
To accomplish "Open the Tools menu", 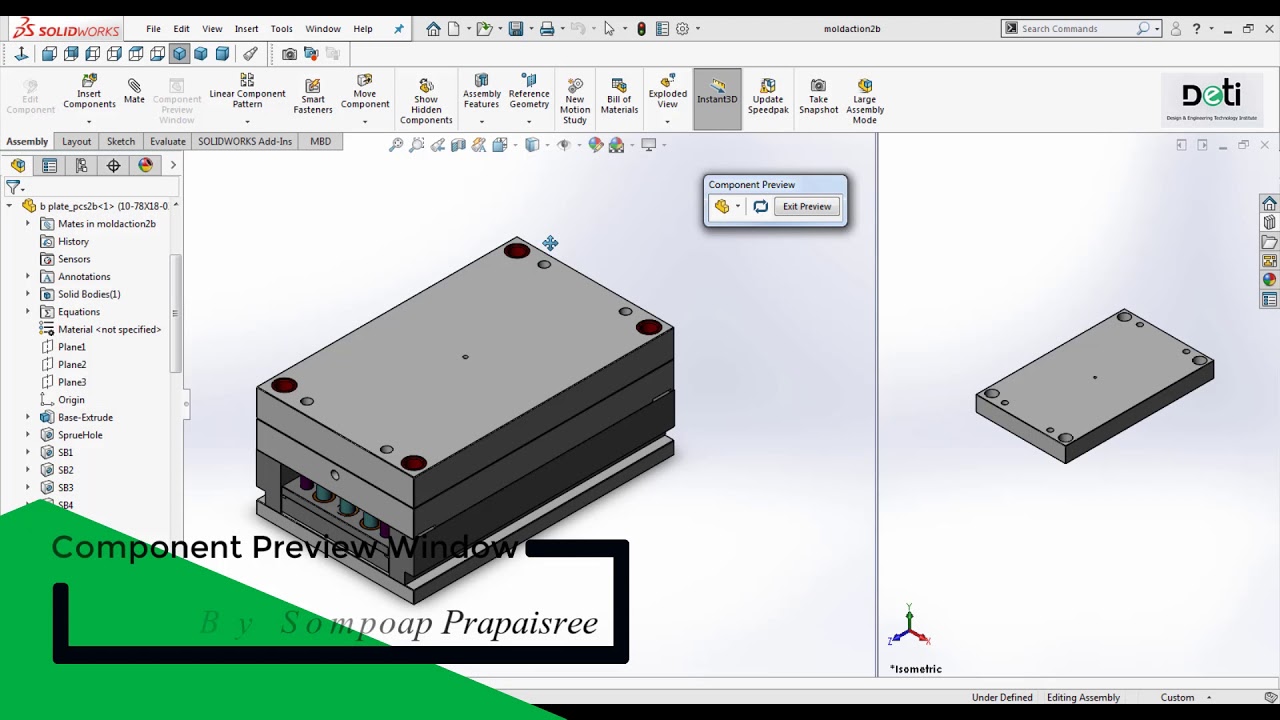I will coord(282,29).
